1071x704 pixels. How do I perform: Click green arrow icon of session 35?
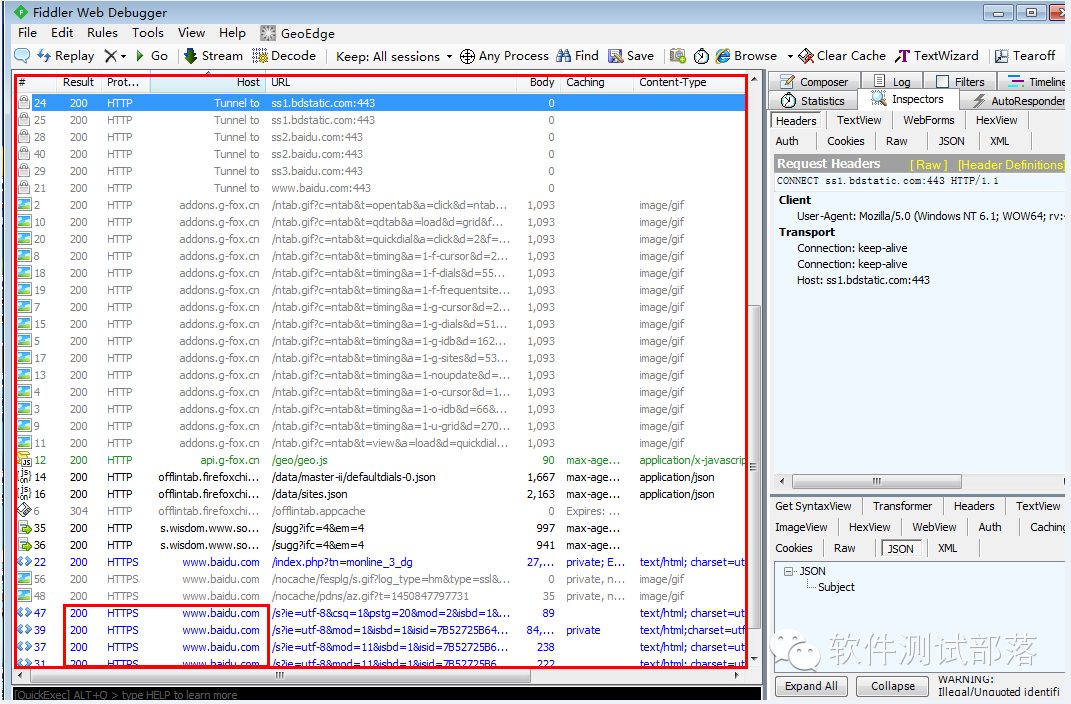pyautogui.click(x=24, y=528)
